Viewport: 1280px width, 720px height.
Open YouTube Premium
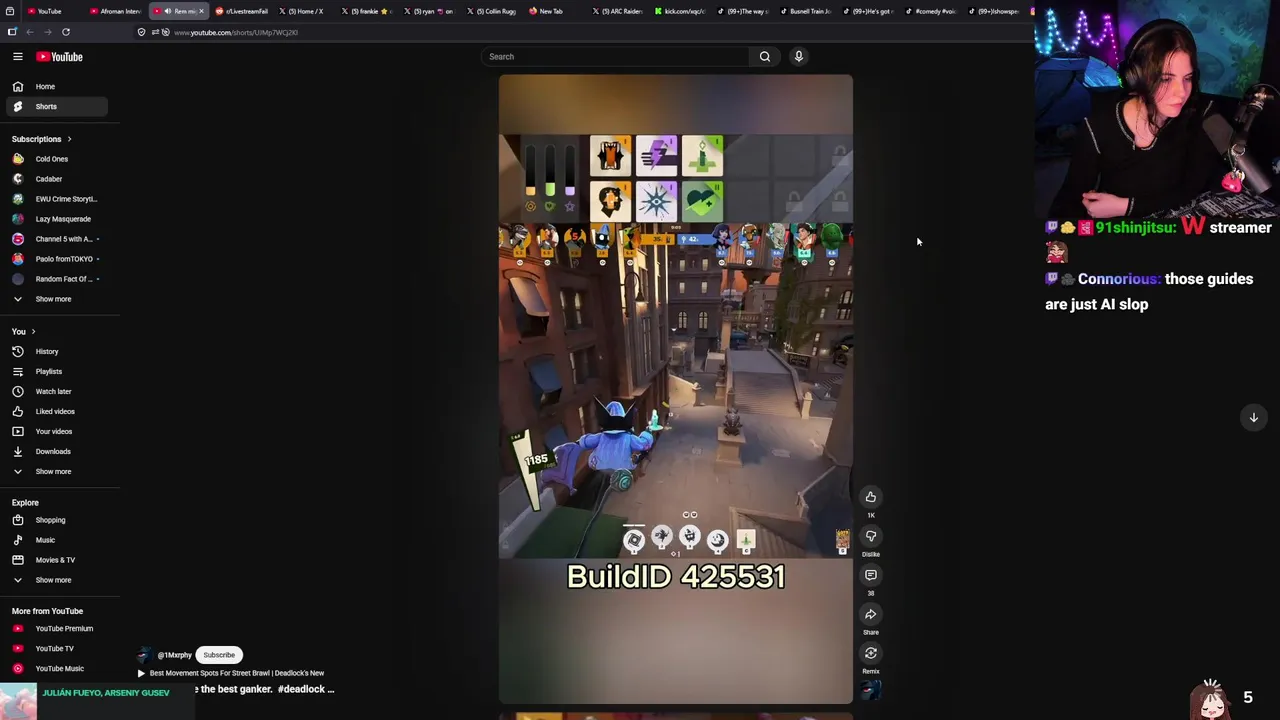click(57, 629)
